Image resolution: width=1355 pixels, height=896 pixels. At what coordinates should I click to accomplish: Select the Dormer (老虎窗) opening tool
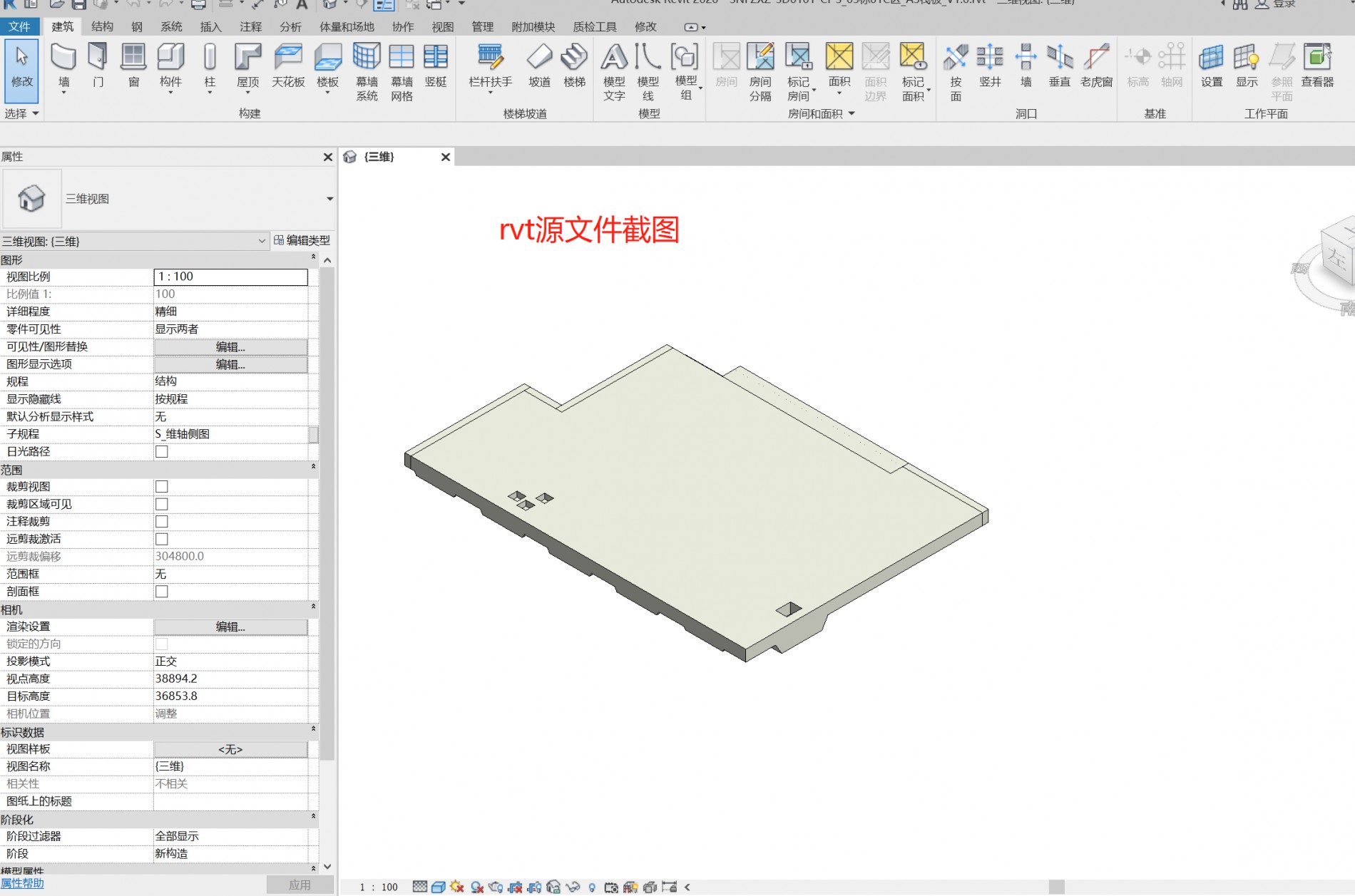[x=1096, y=66]
